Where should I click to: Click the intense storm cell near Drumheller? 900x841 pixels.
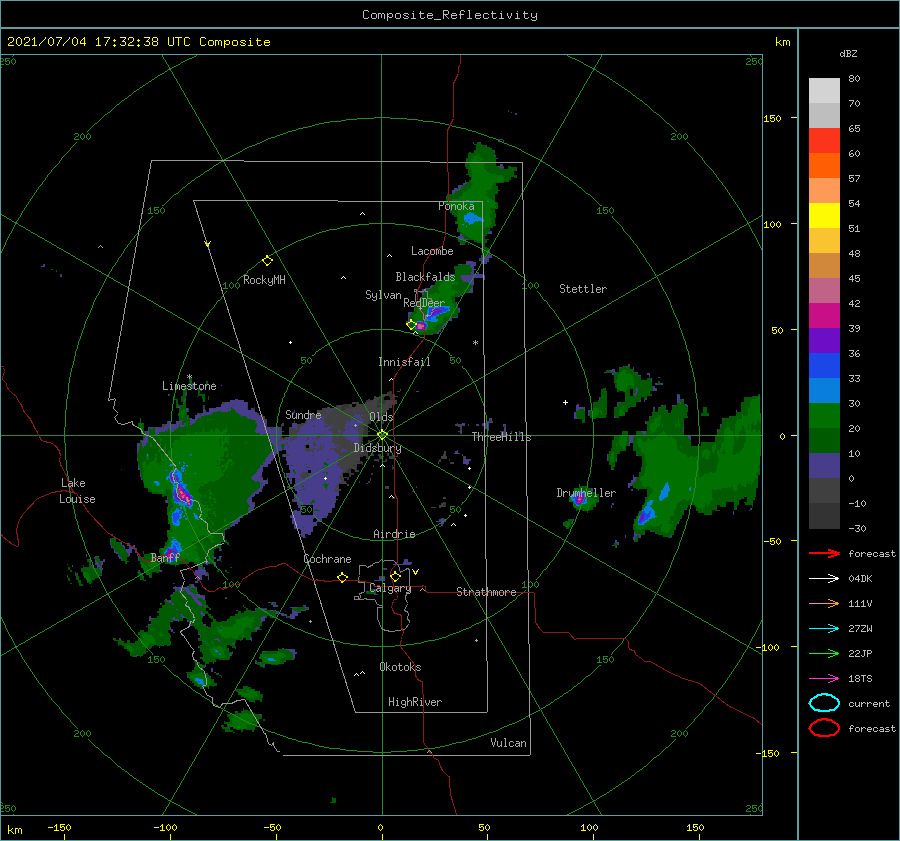coord(580,498)
